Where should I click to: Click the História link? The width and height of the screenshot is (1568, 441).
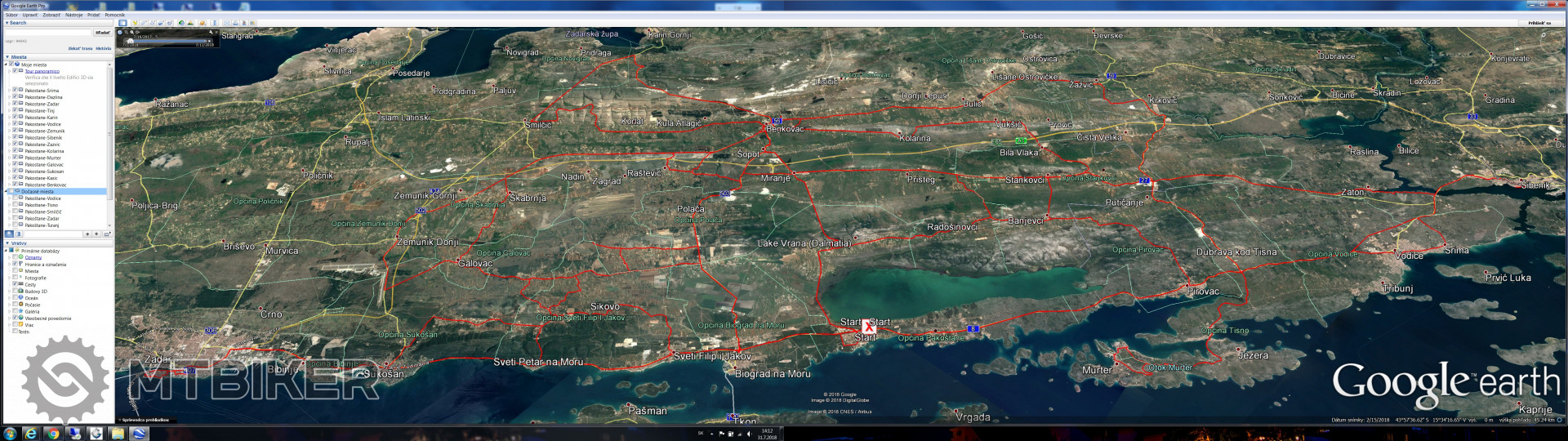[103, 48]
